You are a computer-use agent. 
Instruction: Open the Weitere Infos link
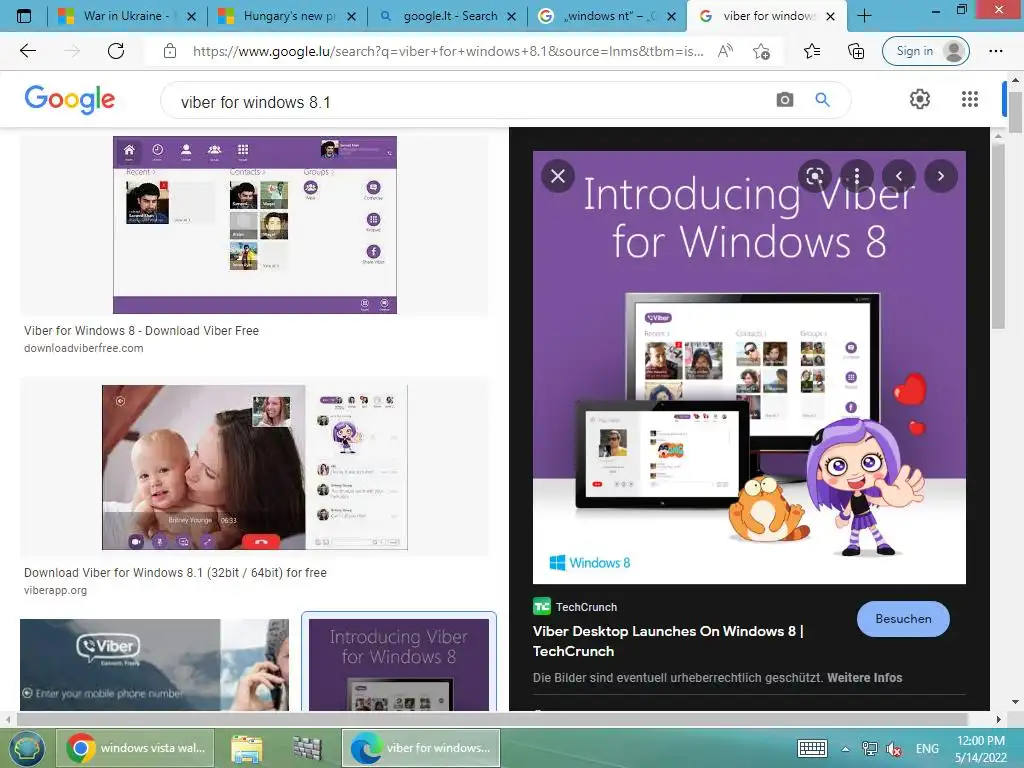coord(865,677)
